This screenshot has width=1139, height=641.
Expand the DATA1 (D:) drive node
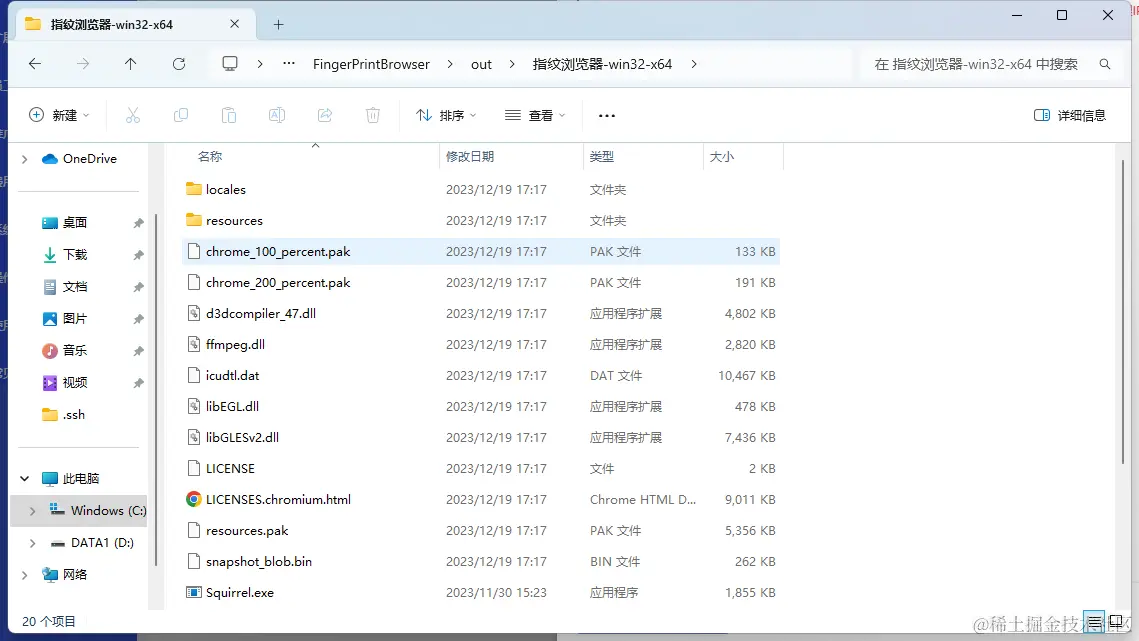click(x=33, y=543)
